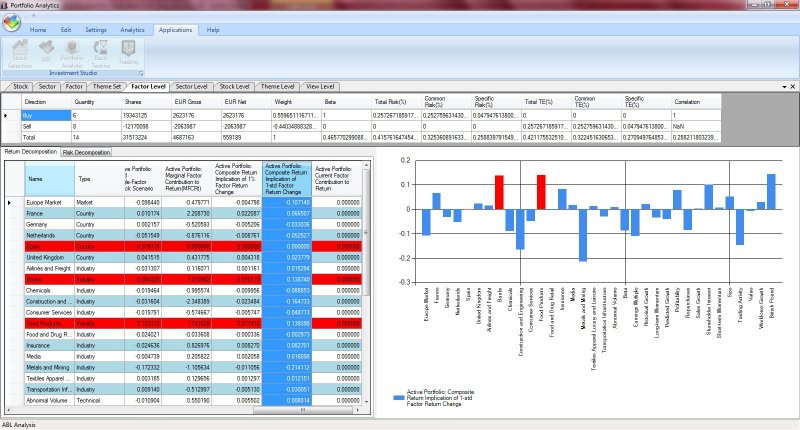The image size is (800, 430).
Task: Close the document tab panel with X
Action: [793, 87]
